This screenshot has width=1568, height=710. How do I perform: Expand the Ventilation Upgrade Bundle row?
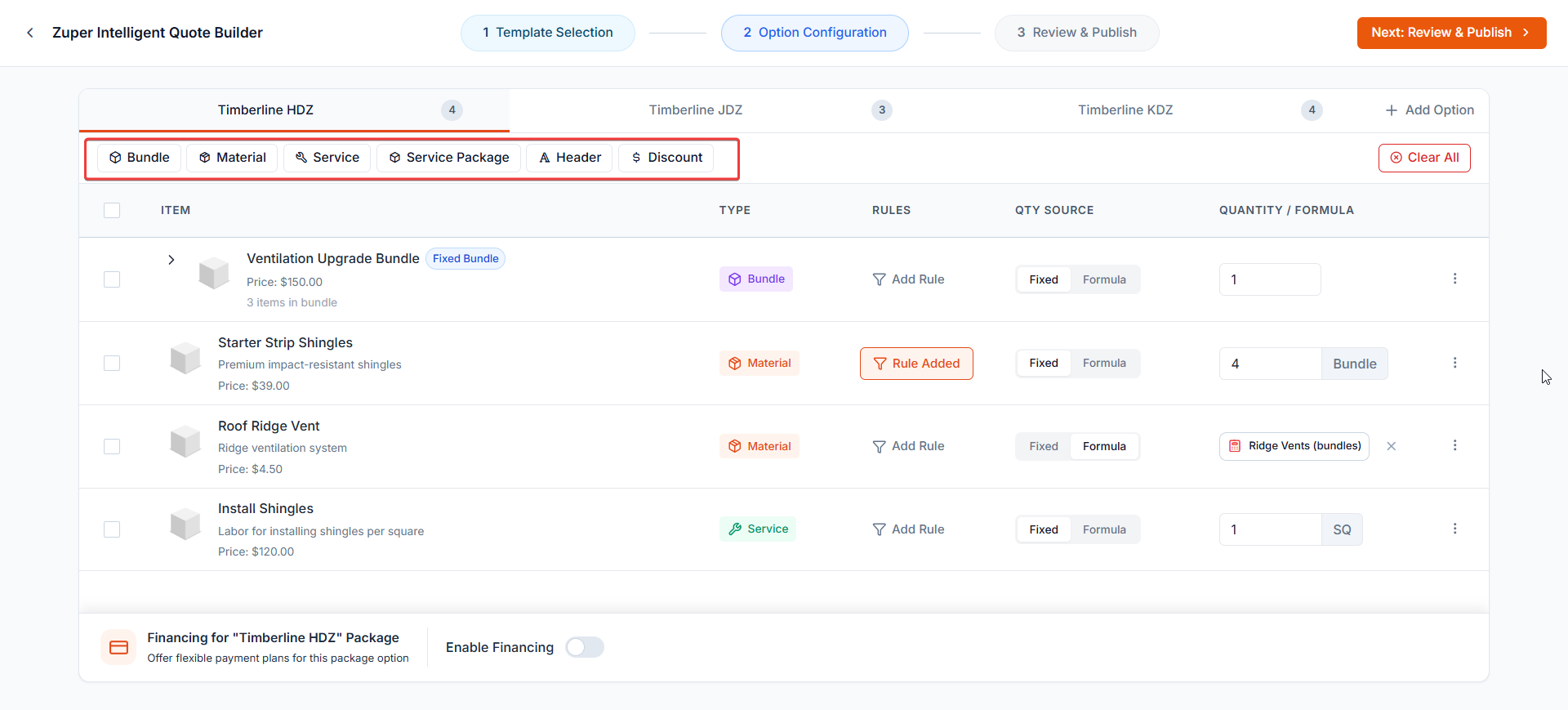(x=171, y=260)
